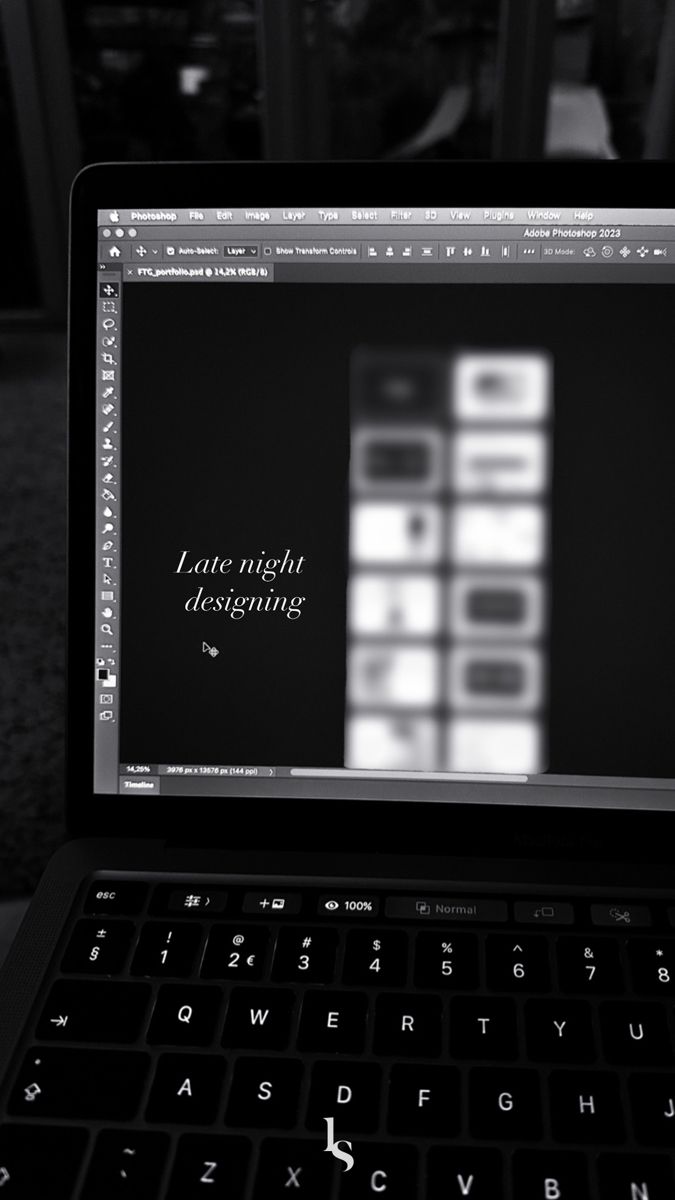Open the Edit Toolbar three-dots button
675x1200 pixels.
pyautogui.click(x=109, y=647)
